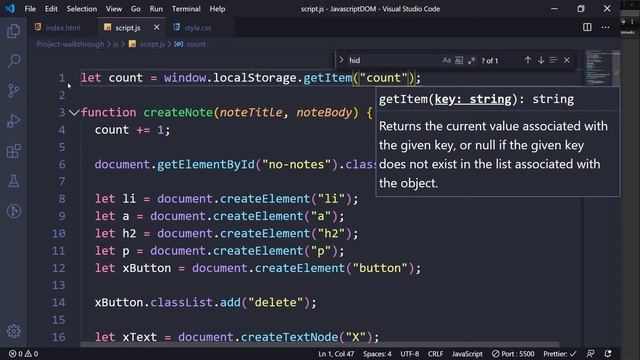Image resolution: width=640 pixels, height=360 pixels.
Task: Click the open timeline clock icon in activity bar
Action: click(13, 211)
